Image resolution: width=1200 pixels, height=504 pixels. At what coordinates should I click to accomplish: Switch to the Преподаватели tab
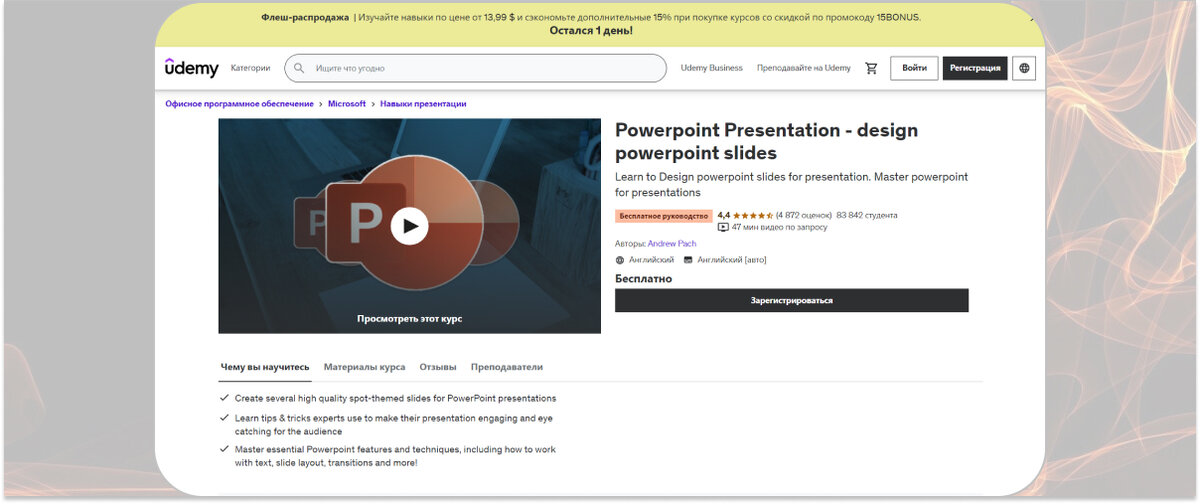pos(507,367)
